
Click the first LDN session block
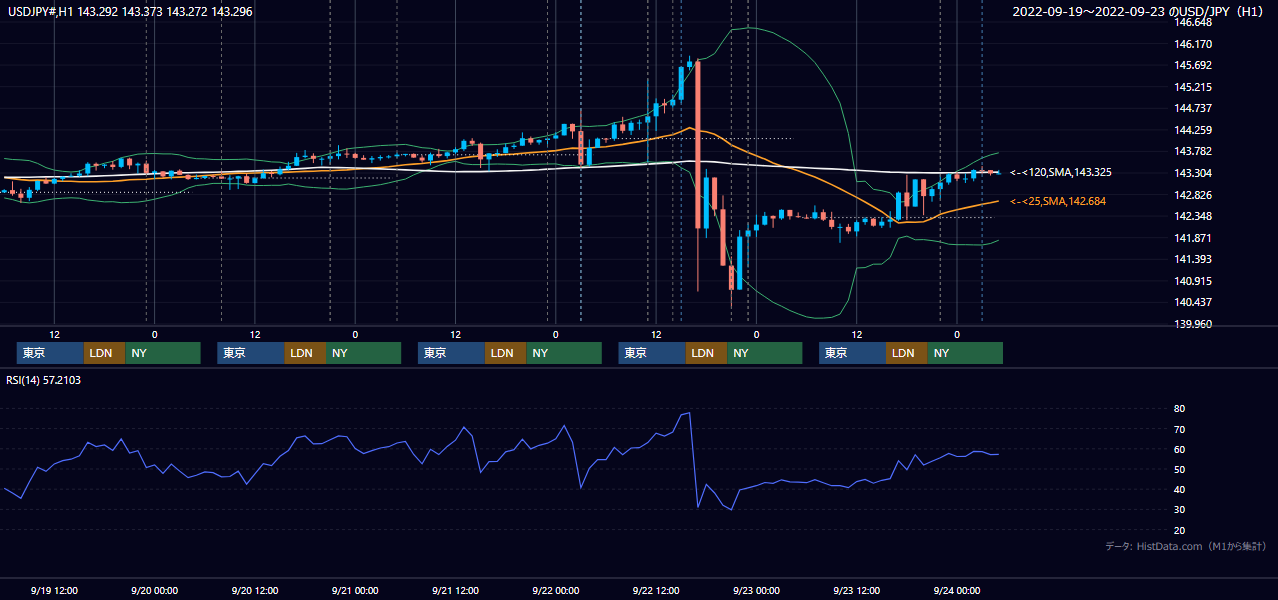click(104, 353)
